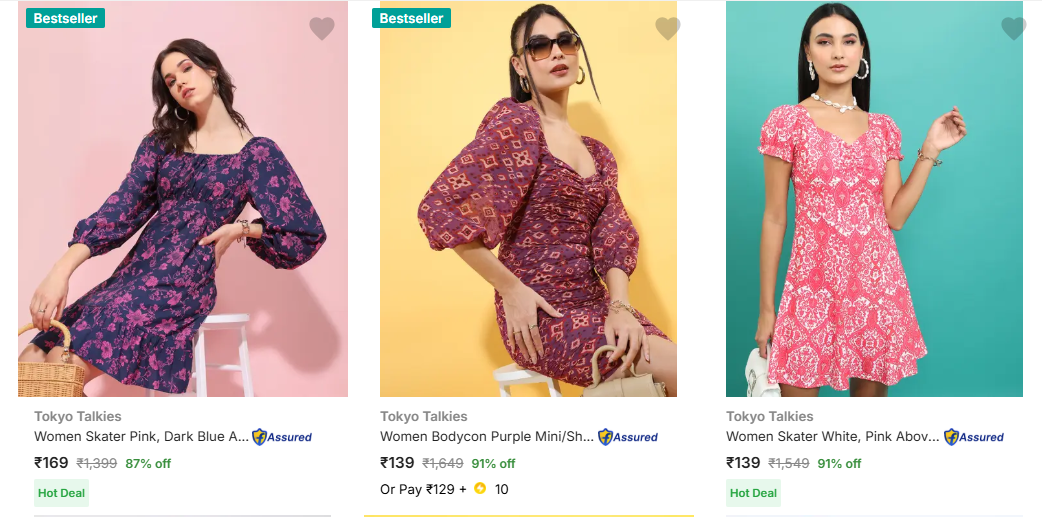Screen dimensions: 1042x517
Task: Open Women Bodycon Purple Mini title link
Action: (x=487, y=437)
